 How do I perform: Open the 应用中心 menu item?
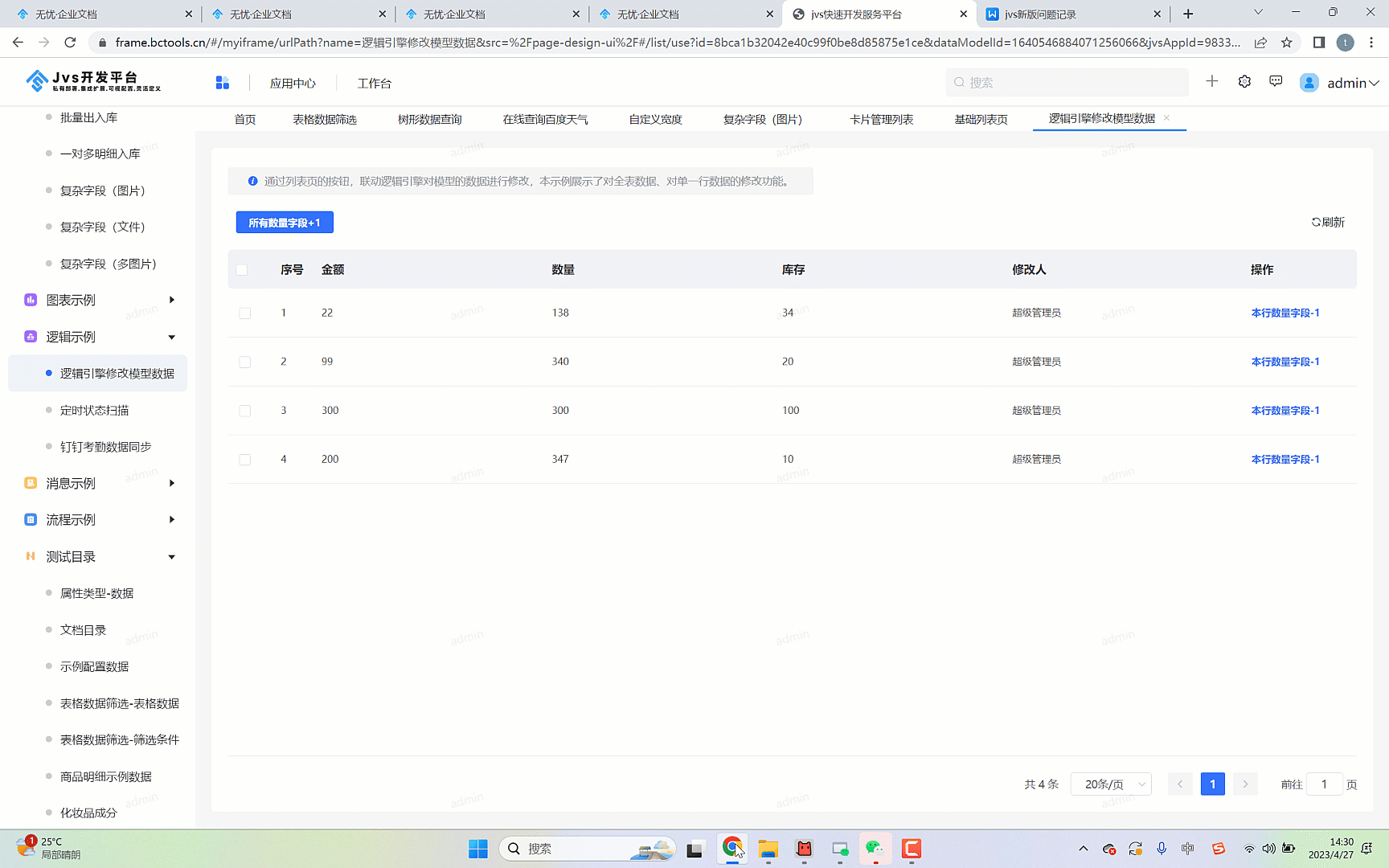pyautogui.click(x=293, y=82)
